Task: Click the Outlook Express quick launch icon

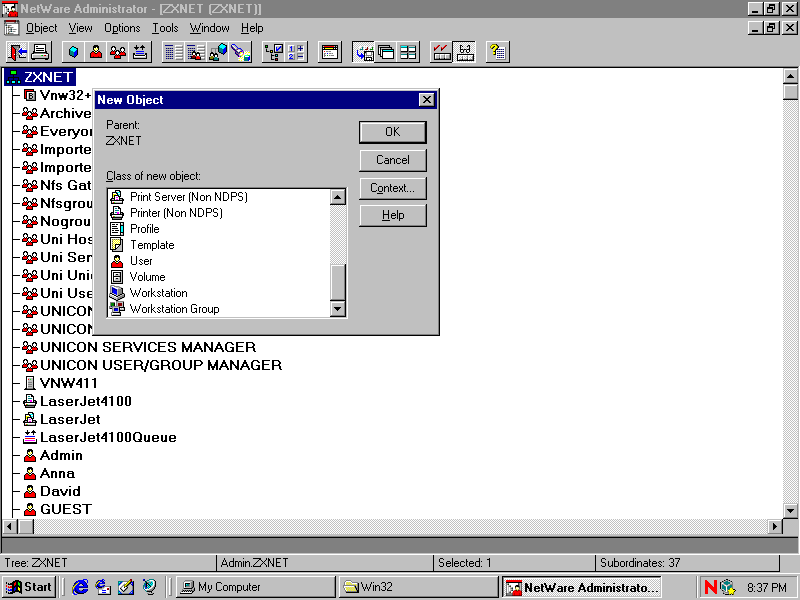Action: click(103, 587)
